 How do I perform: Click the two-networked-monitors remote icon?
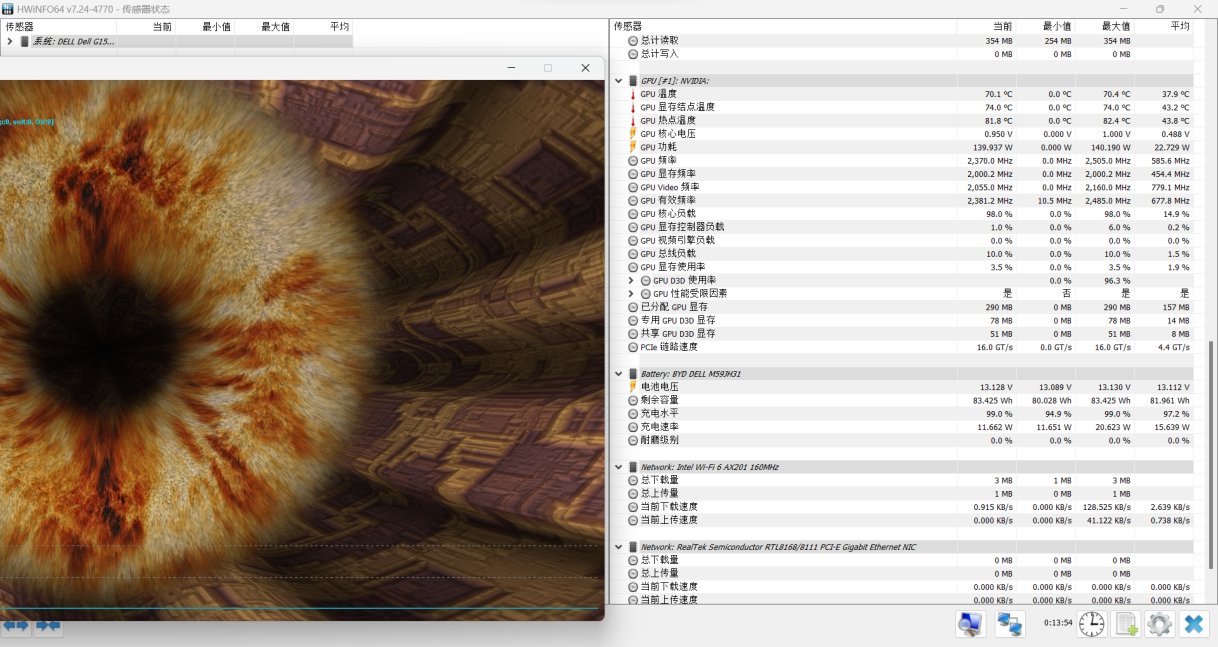[1011, 624]
